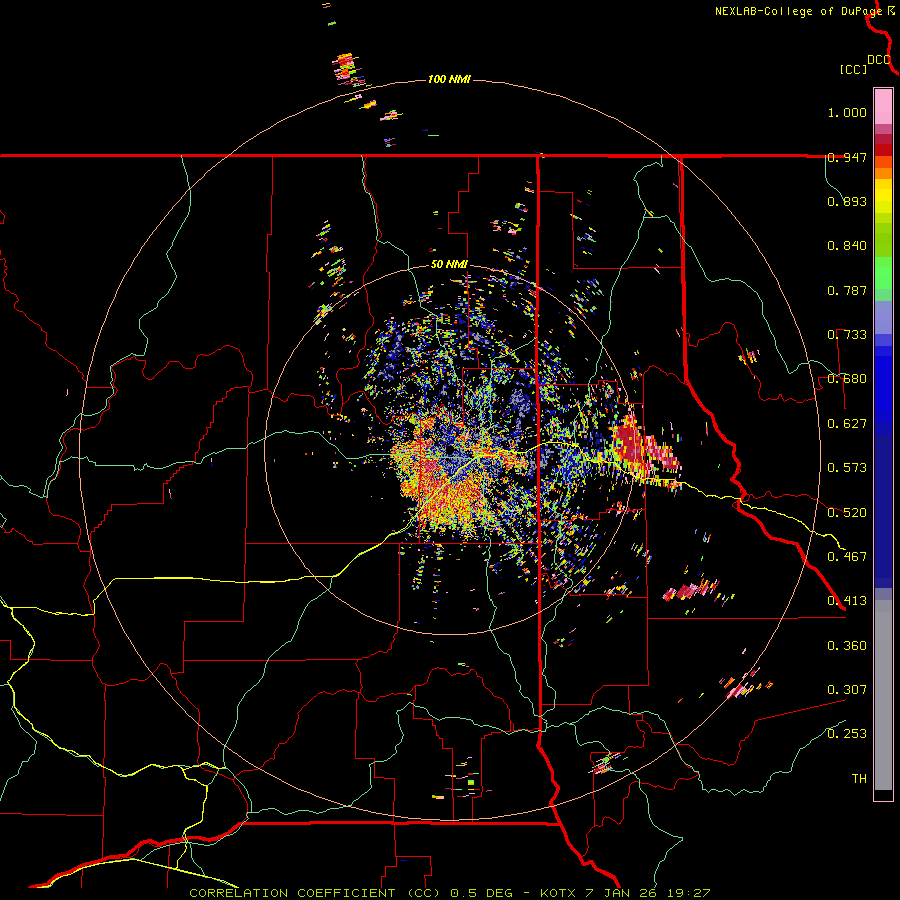Click the 7 JAN 26 19:27 timestamp
This screenshot has height=900, width=900.
pyautogui.click(x=648, y=893)
